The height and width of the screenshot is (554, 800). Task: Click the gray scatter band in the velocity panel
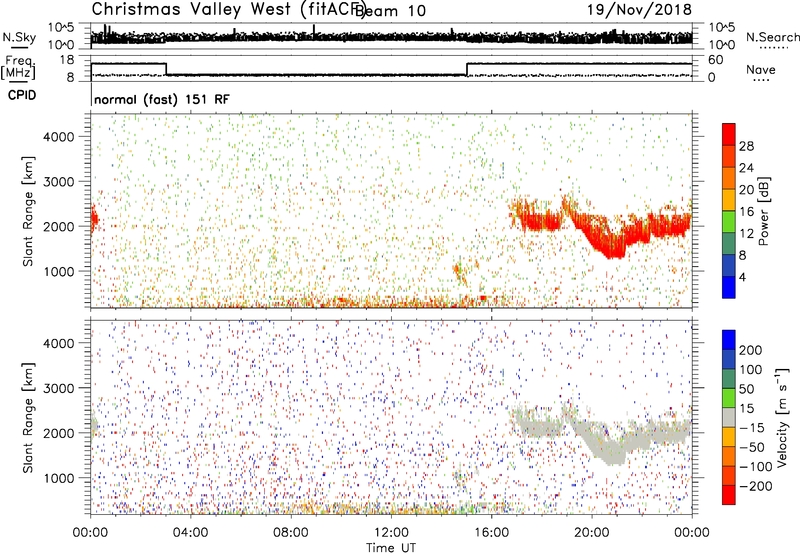pyautogui.click(x=602, y=434)
